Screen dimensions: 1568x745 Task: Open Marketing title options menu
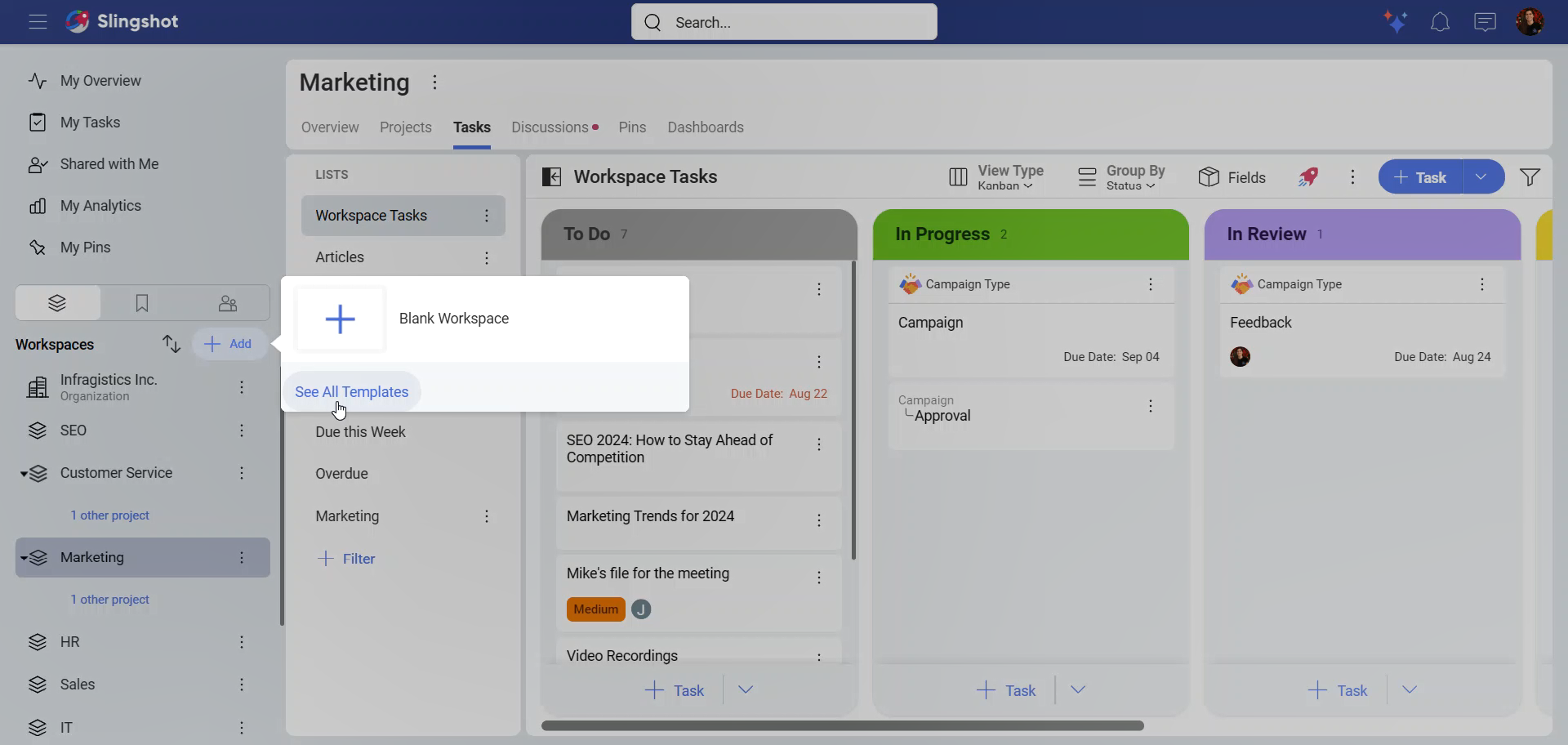(x=435, y=83)
